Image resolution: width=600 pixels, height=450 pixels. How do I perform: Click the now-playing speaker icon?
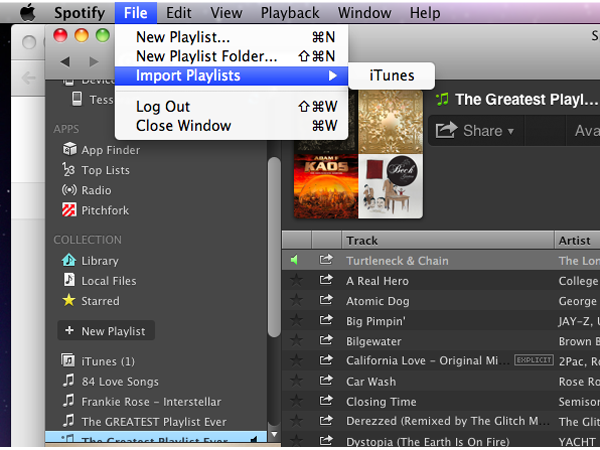point(294,260)
